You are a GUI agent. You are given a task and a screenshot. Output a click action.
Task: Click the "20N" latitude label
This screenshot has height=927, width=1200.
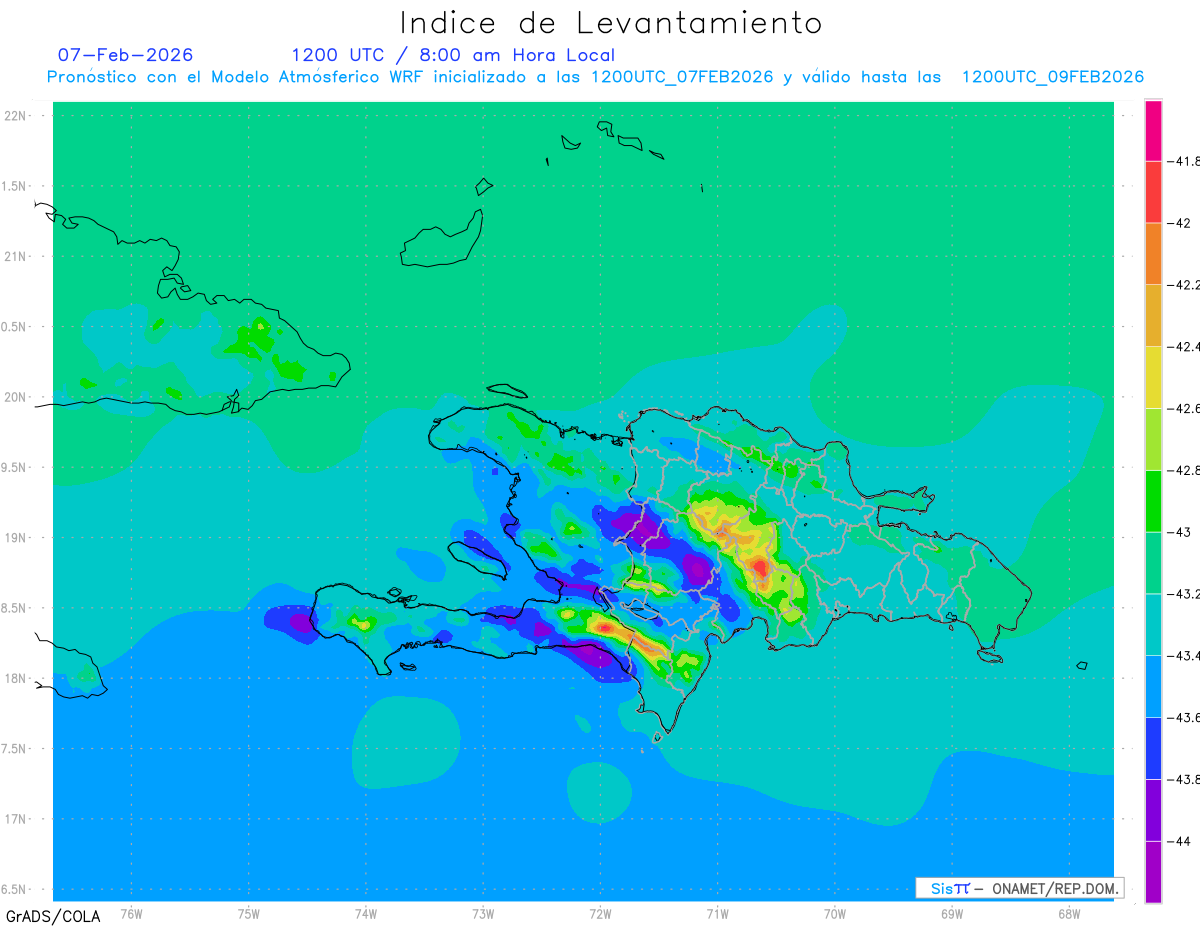17,397
